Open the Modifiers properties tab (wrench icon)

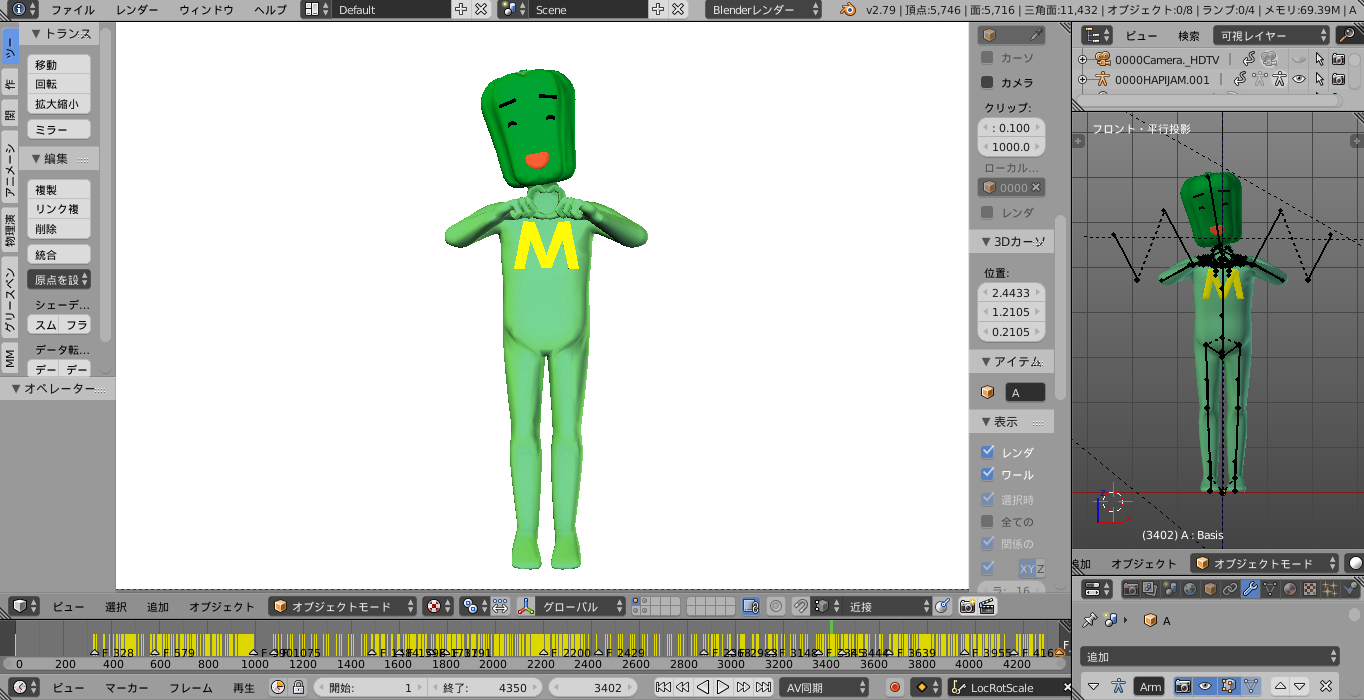1250,589
